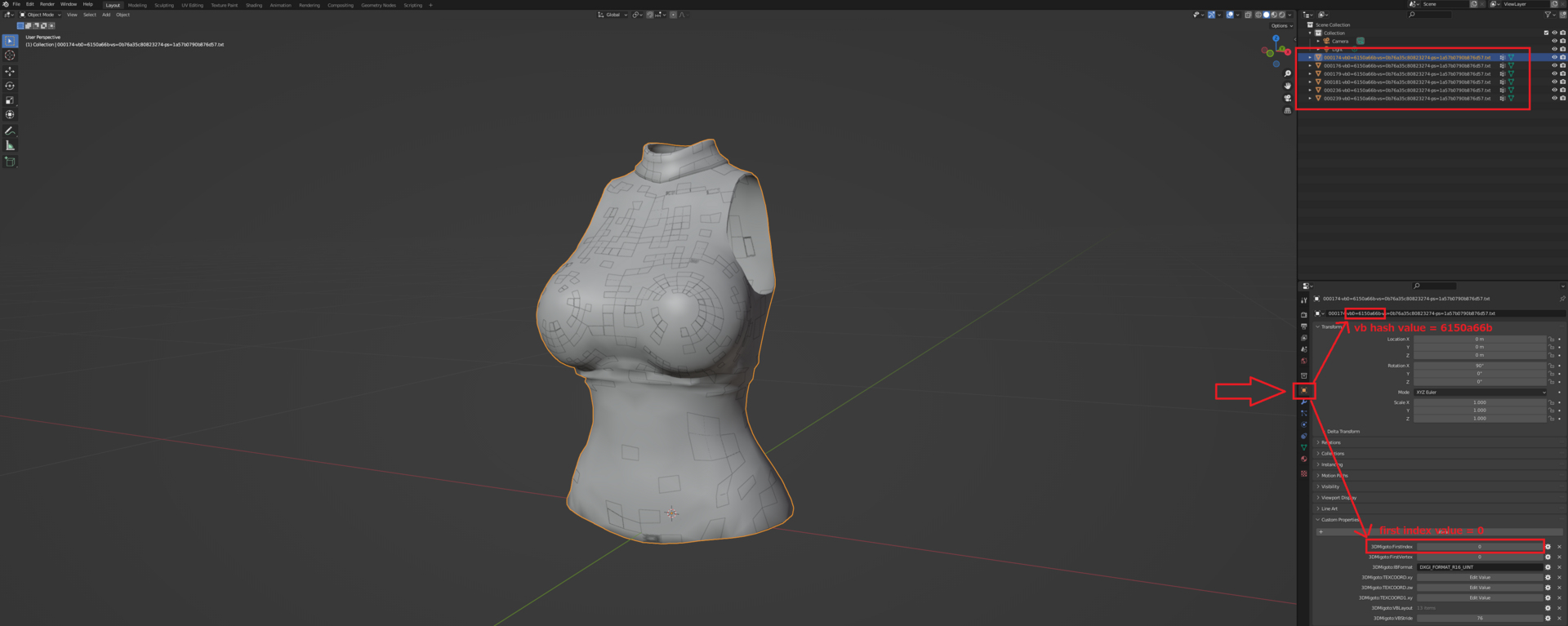Click the viewport zoom magnifier icon

pyautogui.click(x=1288, y=73)
